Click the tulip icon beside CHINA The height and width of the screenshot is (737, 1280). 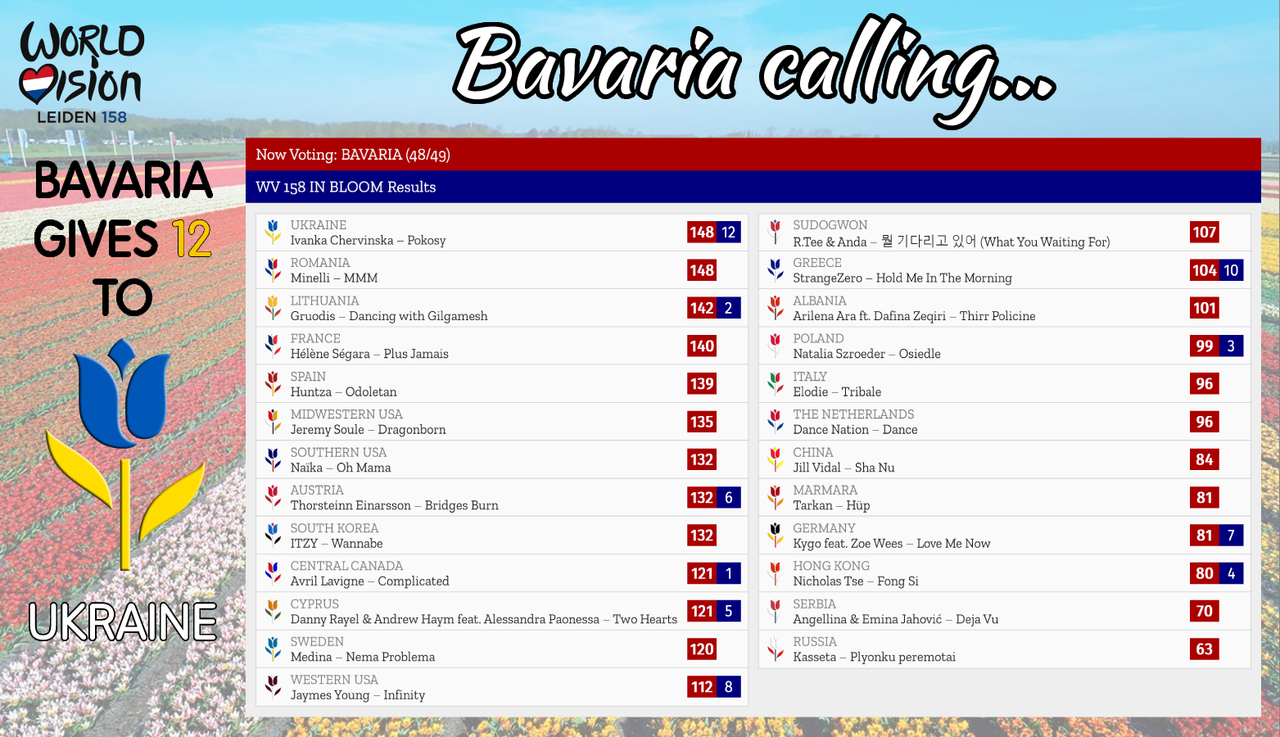pos(775,459)
